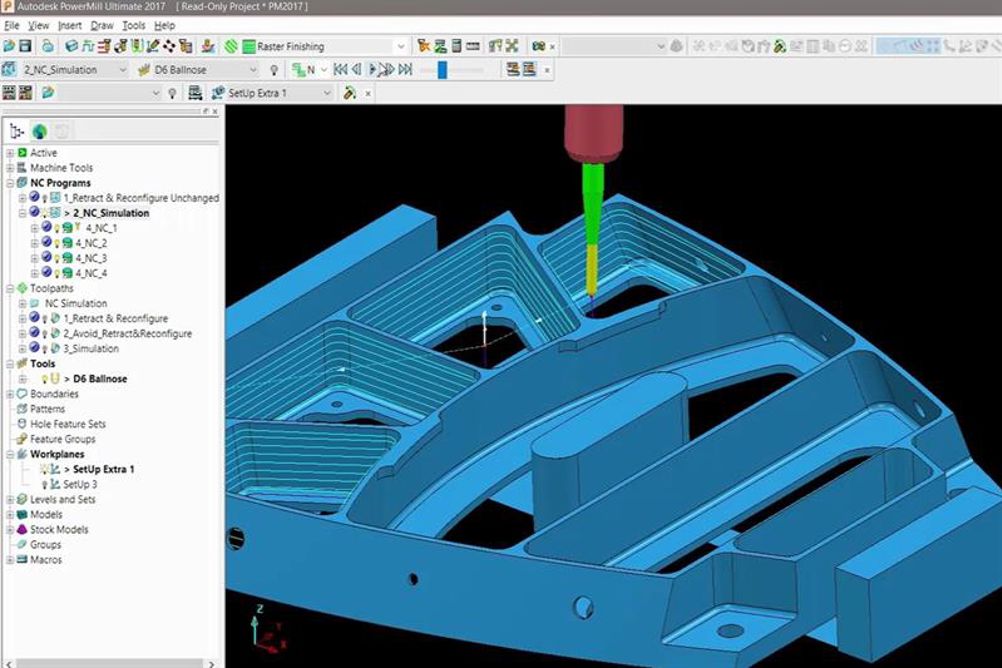Open the block definition icon

click(x=72, y=46)
